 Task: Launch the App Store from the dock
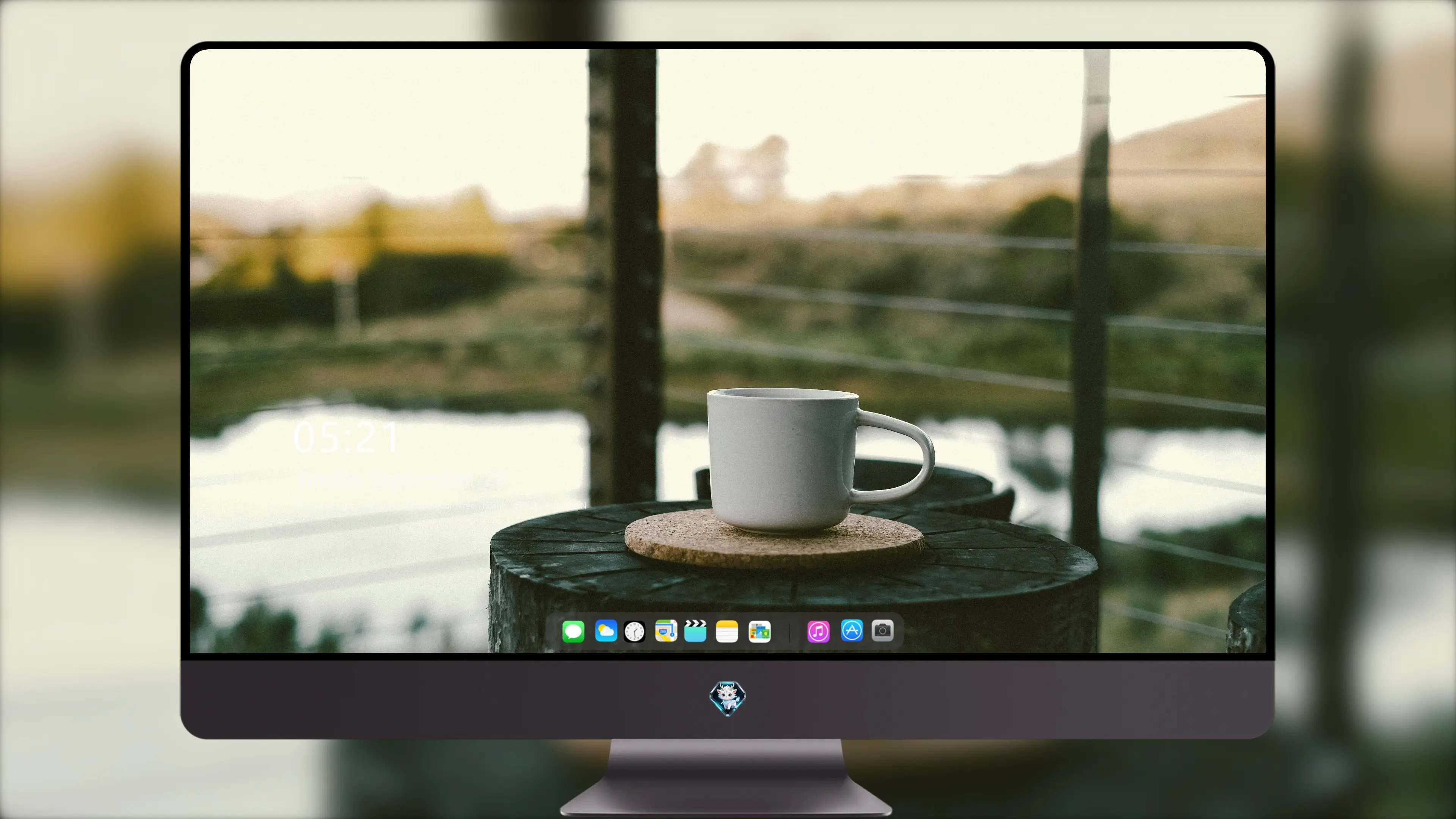click(852, 630)
